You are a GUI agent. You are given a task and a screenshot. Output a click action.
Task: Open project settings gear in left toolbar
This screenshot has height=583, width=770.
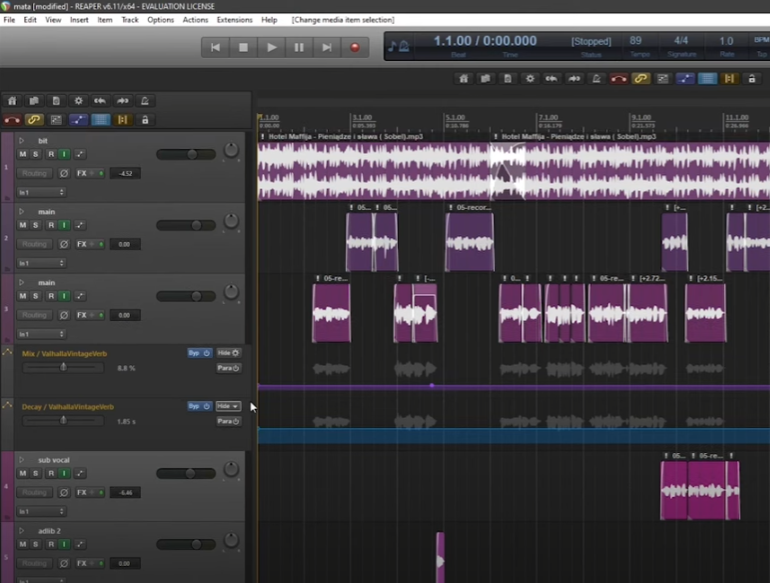(78, 101)
